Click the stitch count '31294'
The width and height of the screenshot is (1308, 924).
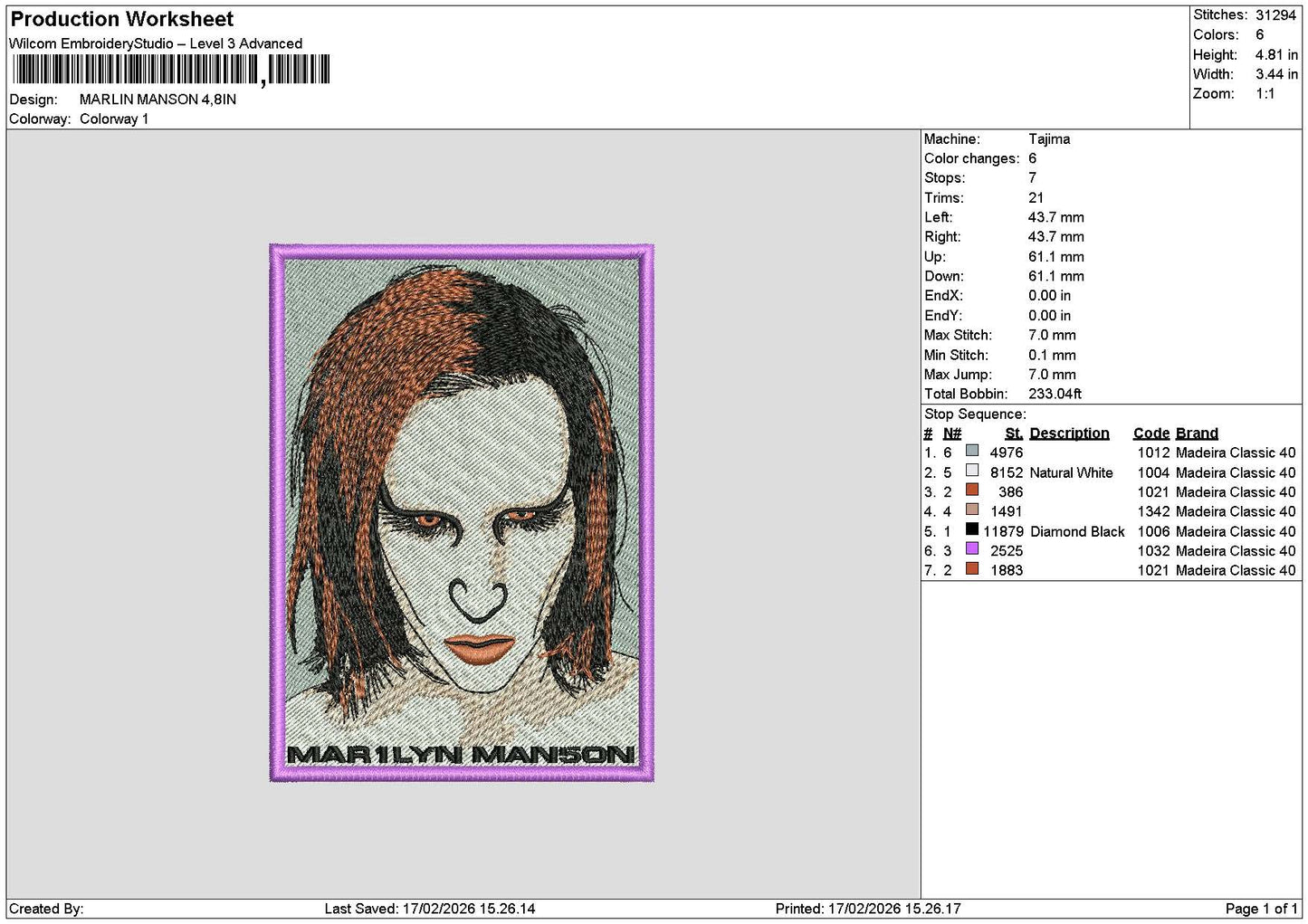[1276, 15]
